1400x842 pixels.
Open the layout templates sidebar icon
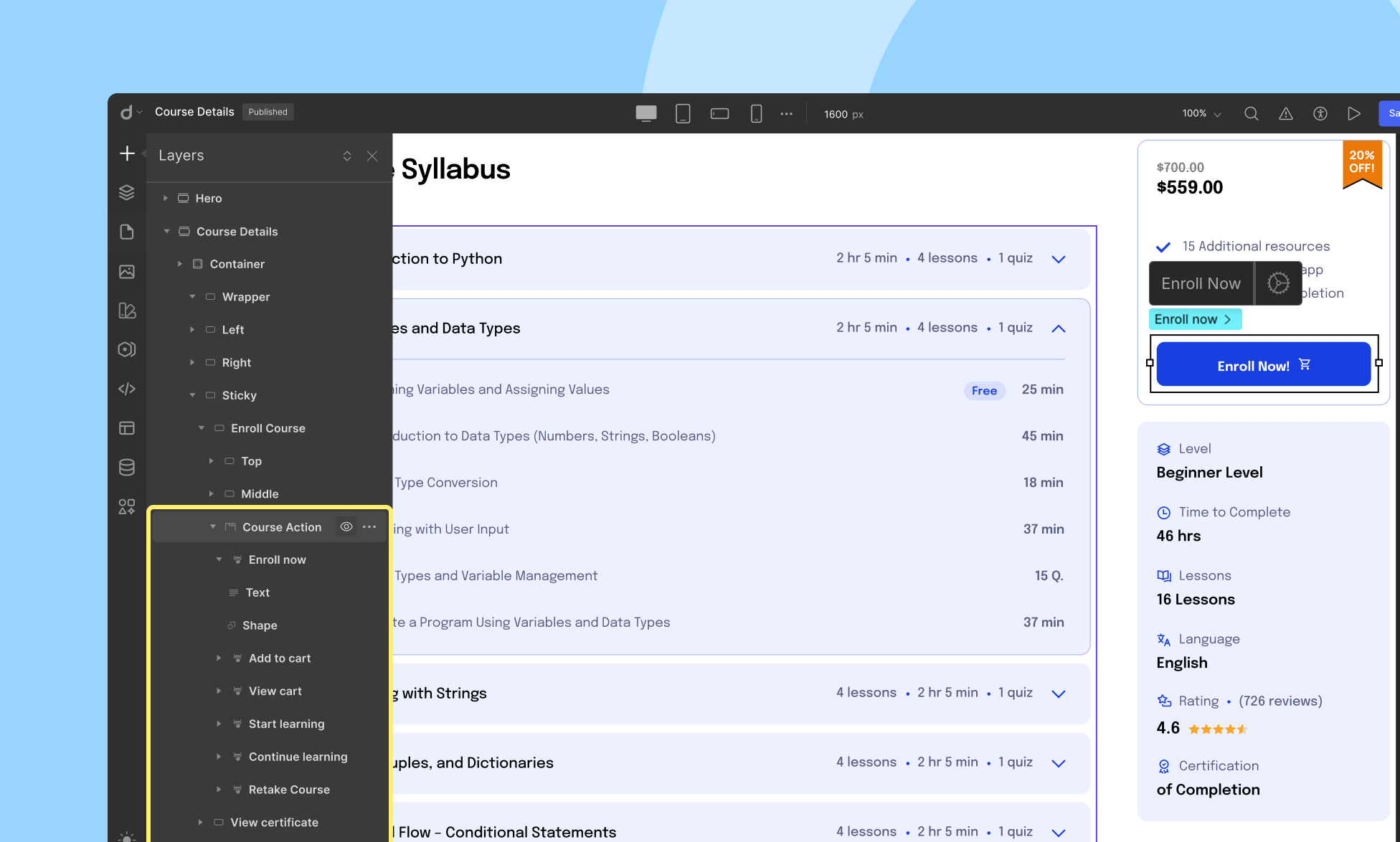pos(127,428)
